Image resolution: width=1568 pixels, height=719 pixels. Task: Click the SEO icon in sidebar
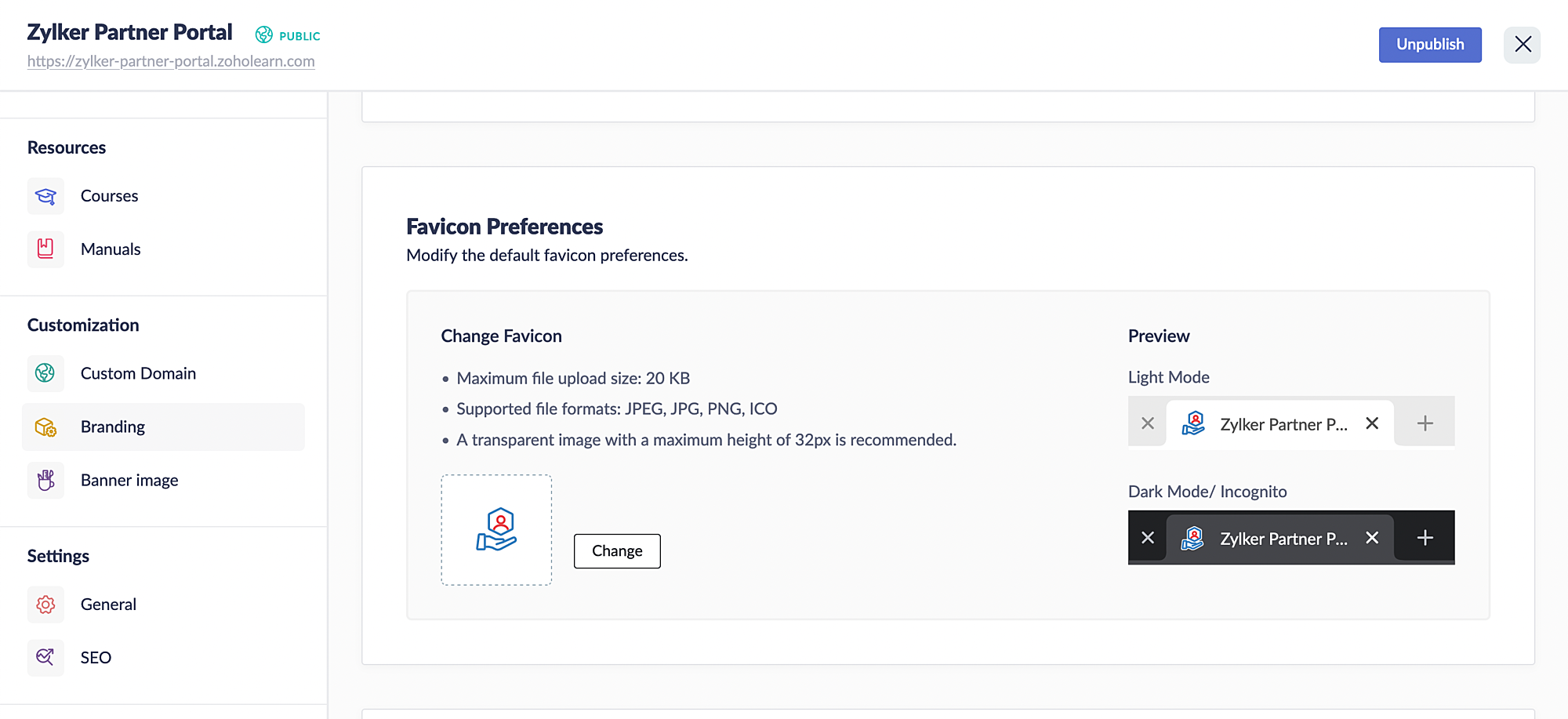click(x=45, y=658)
